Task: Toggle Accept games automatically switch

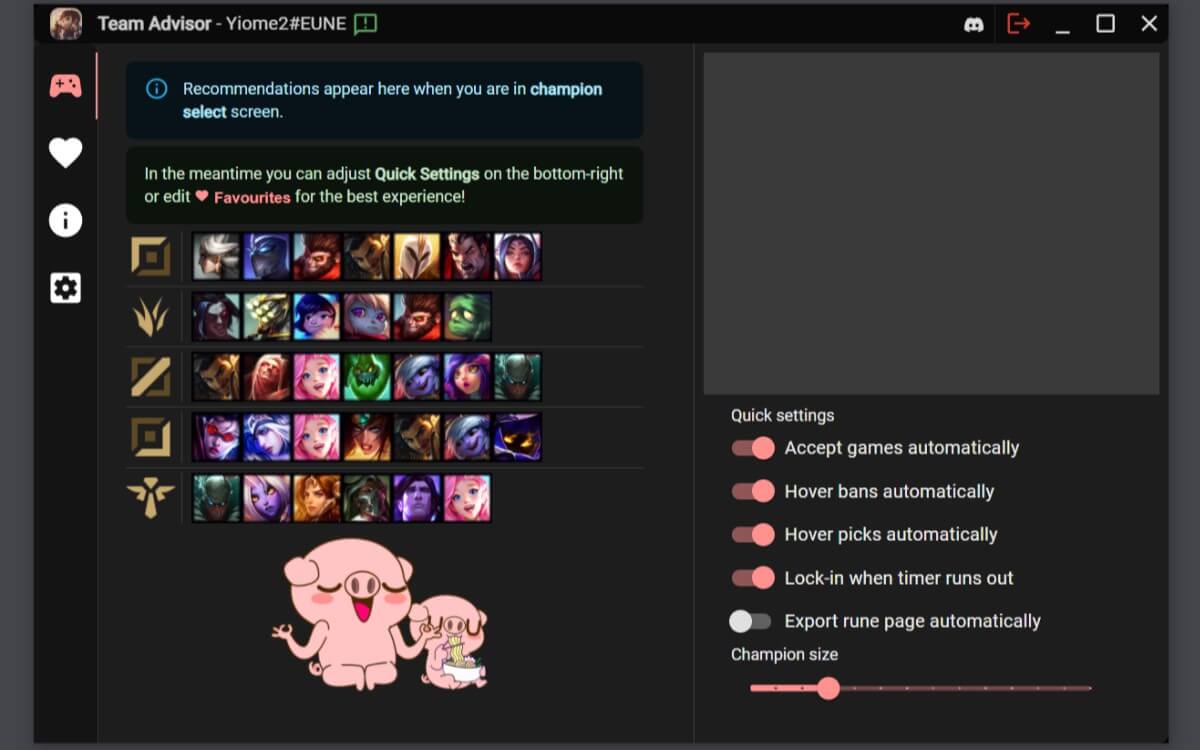Action: tap(753, 448)
